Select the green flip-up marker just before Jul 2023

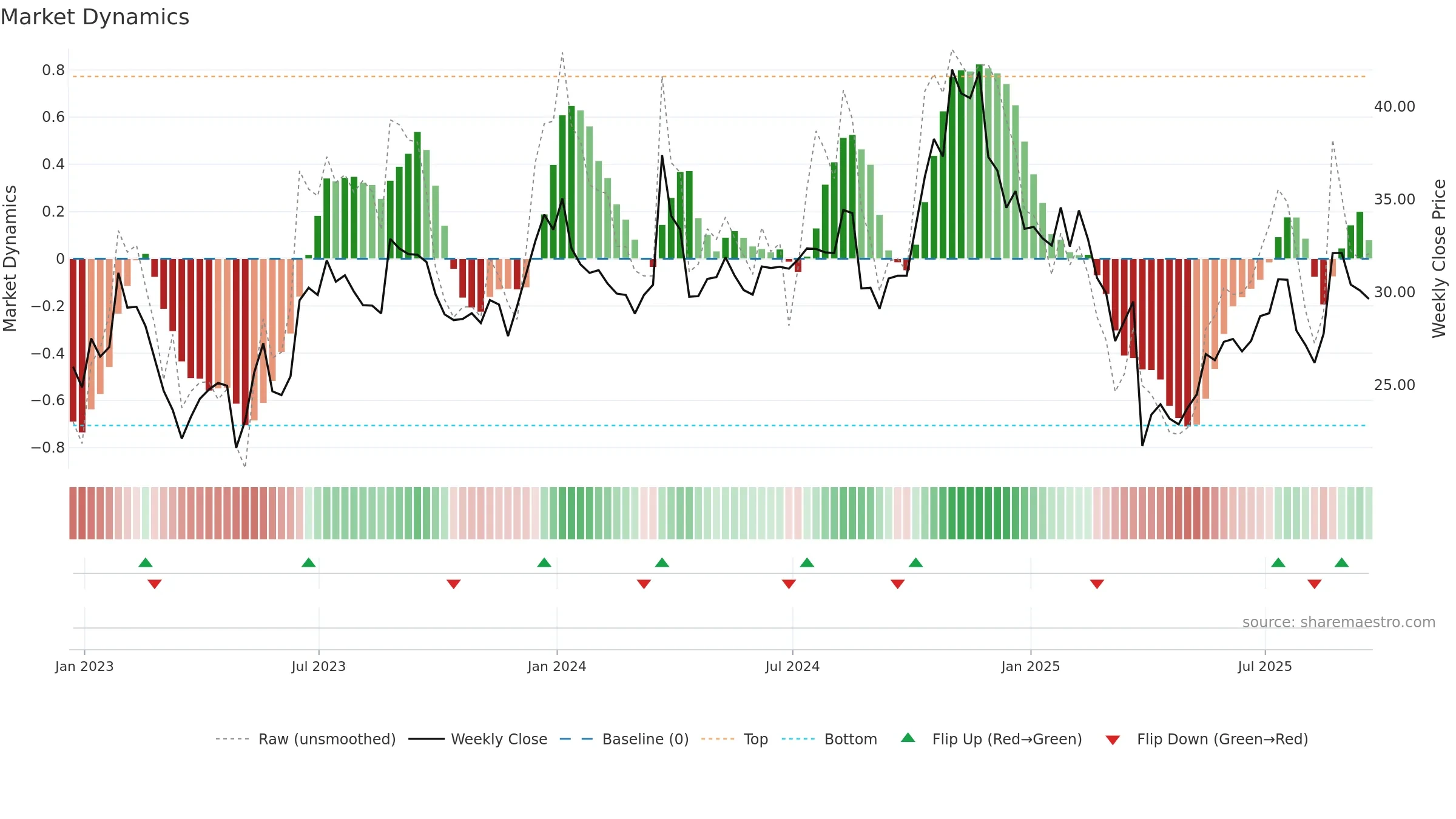(x=309, y=562)
